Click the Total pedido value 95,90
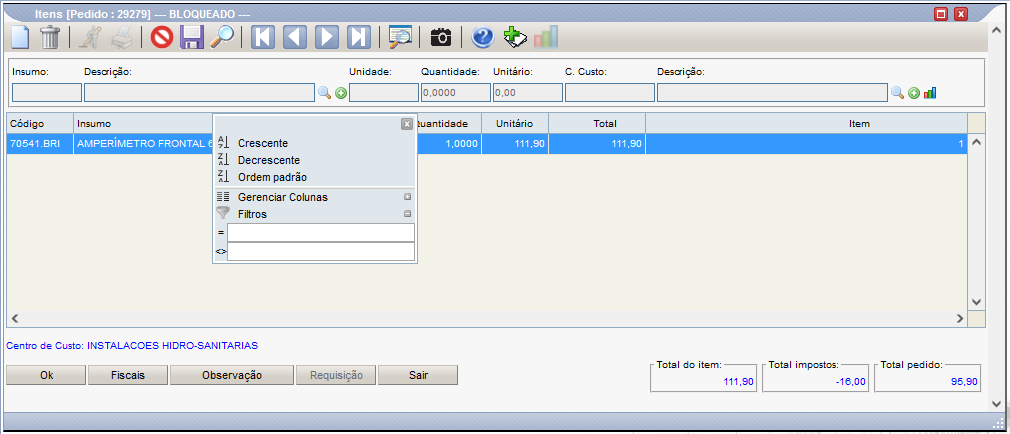 [x=964, y=382]
